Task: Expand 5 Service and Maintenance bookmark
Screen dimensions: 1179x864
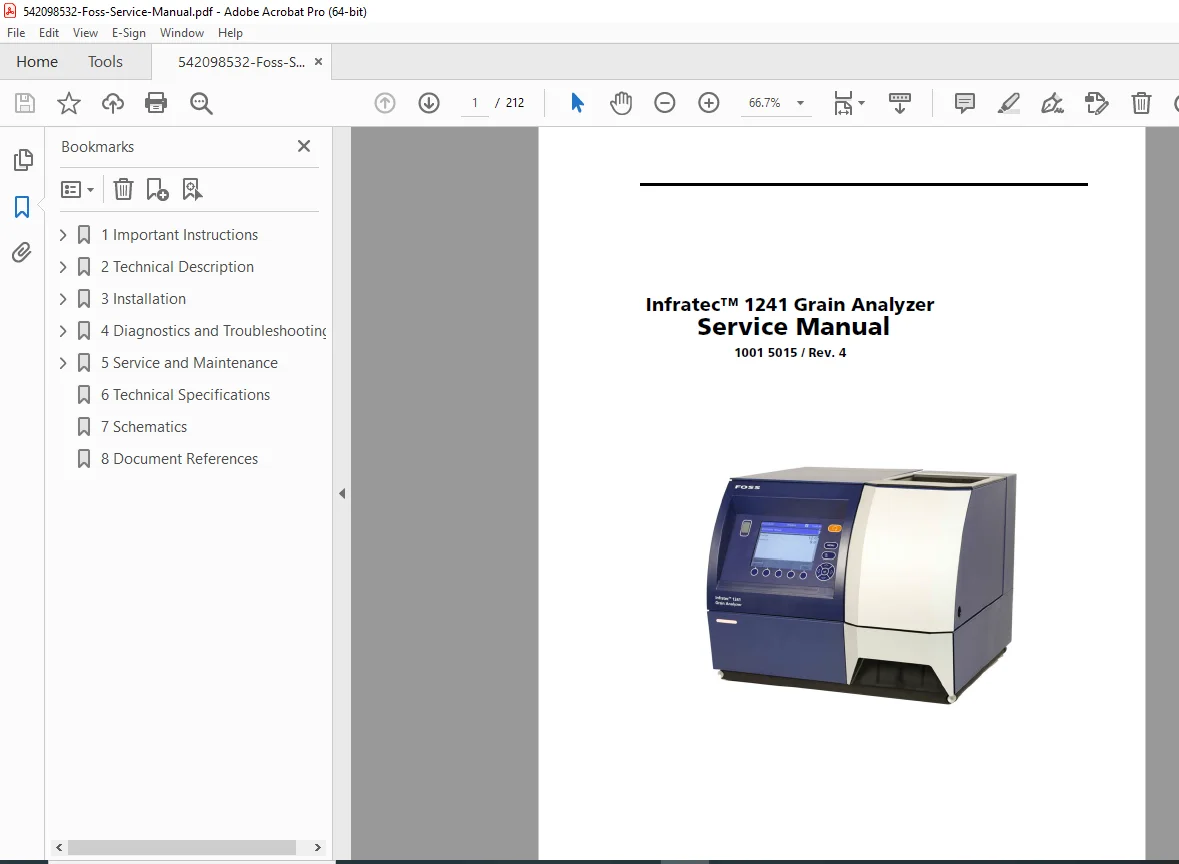Action: pyautogui.click(x=63, y=362)
